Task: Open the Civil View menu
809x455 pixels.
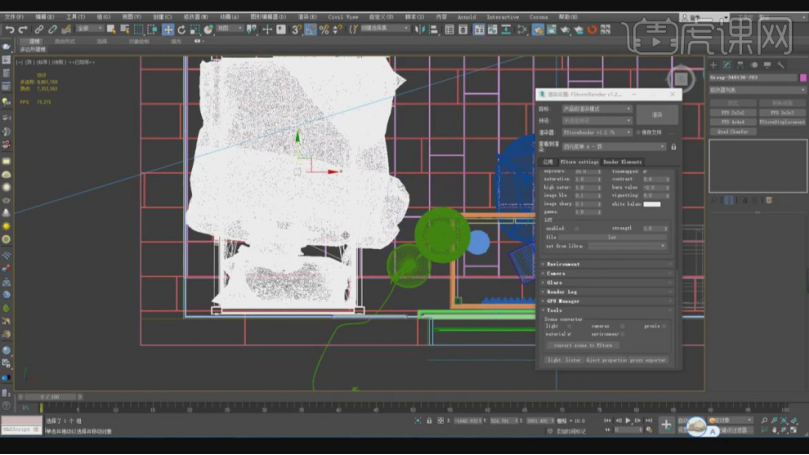Action: point(343,17)
